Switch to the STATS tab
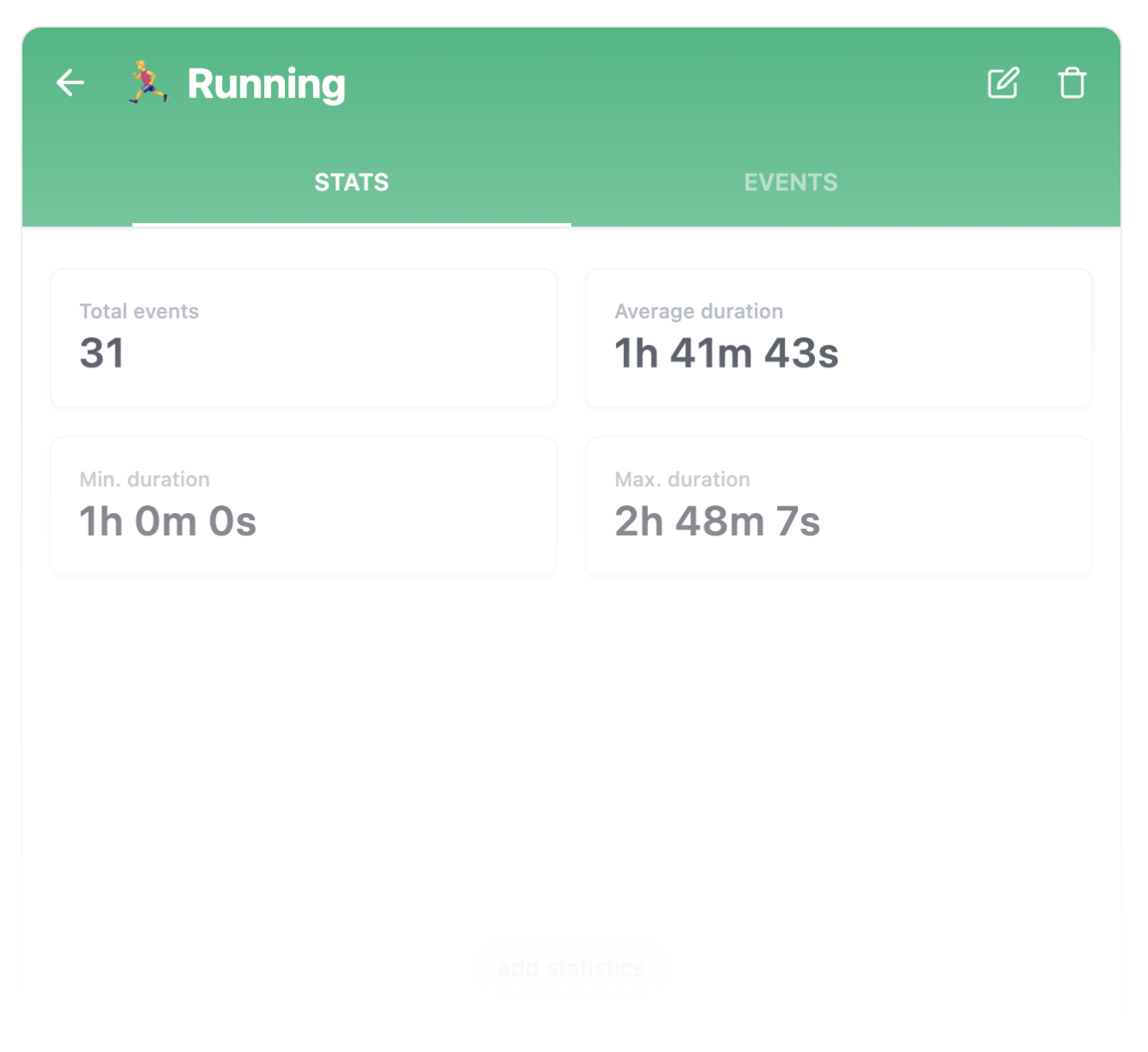This screenshot has width=1148, height=1052. [x=352, y=183]
